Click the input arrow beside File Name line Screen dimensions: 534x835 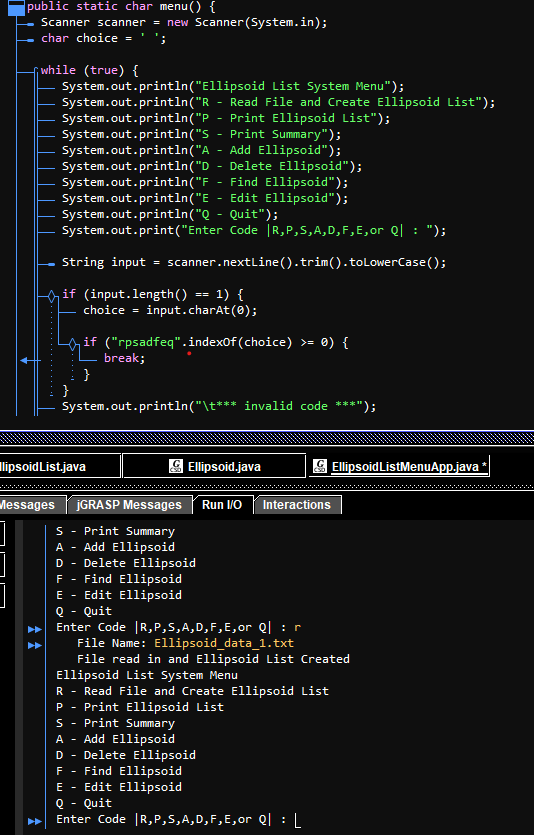(x=35, y=645)
